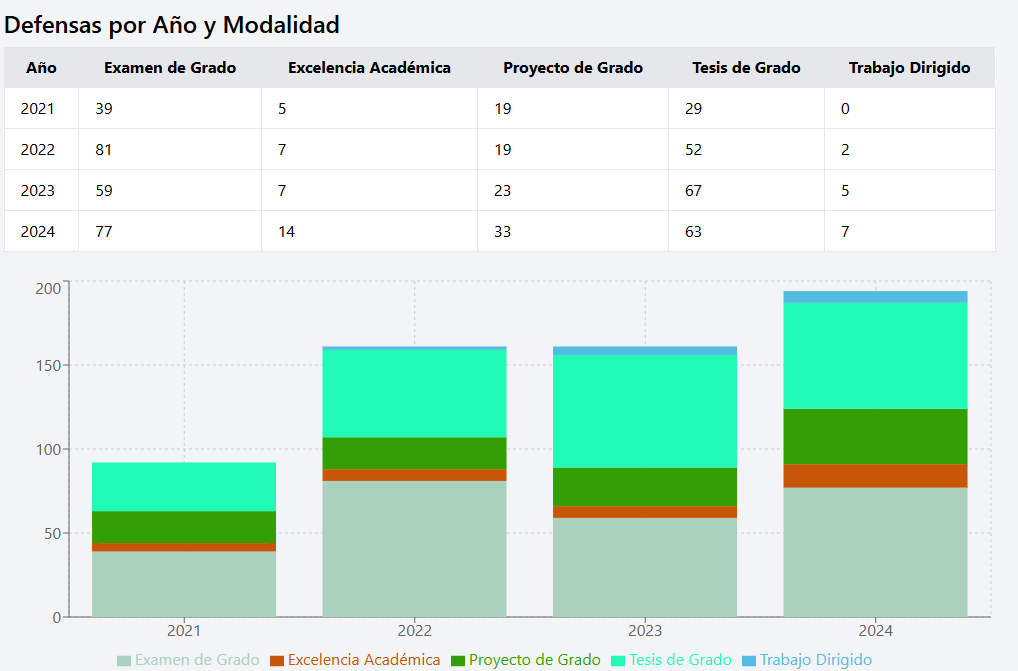Click the Tesis de Grado legend color square

pos(618,661)
